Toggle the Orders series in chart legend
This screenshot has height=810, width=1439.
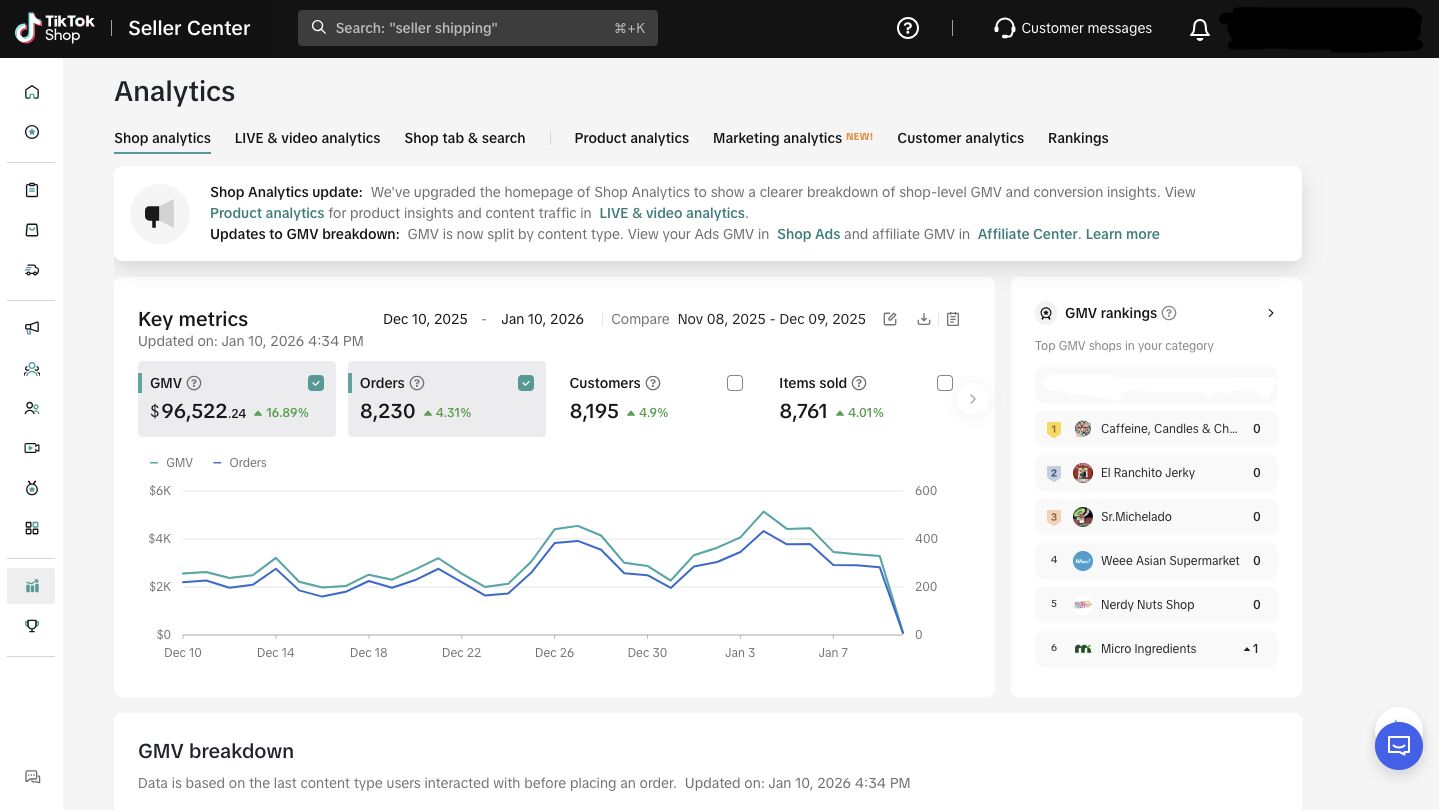click(239, 463)
